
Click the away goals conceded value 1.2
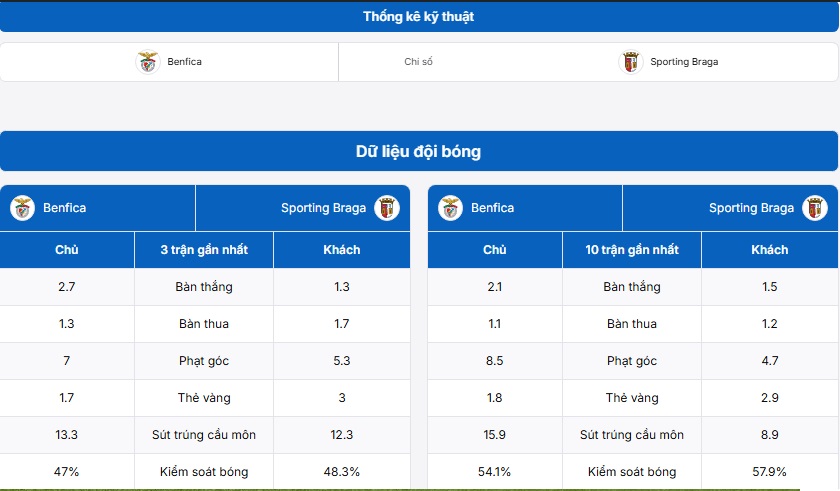click(x=770, y=324)
